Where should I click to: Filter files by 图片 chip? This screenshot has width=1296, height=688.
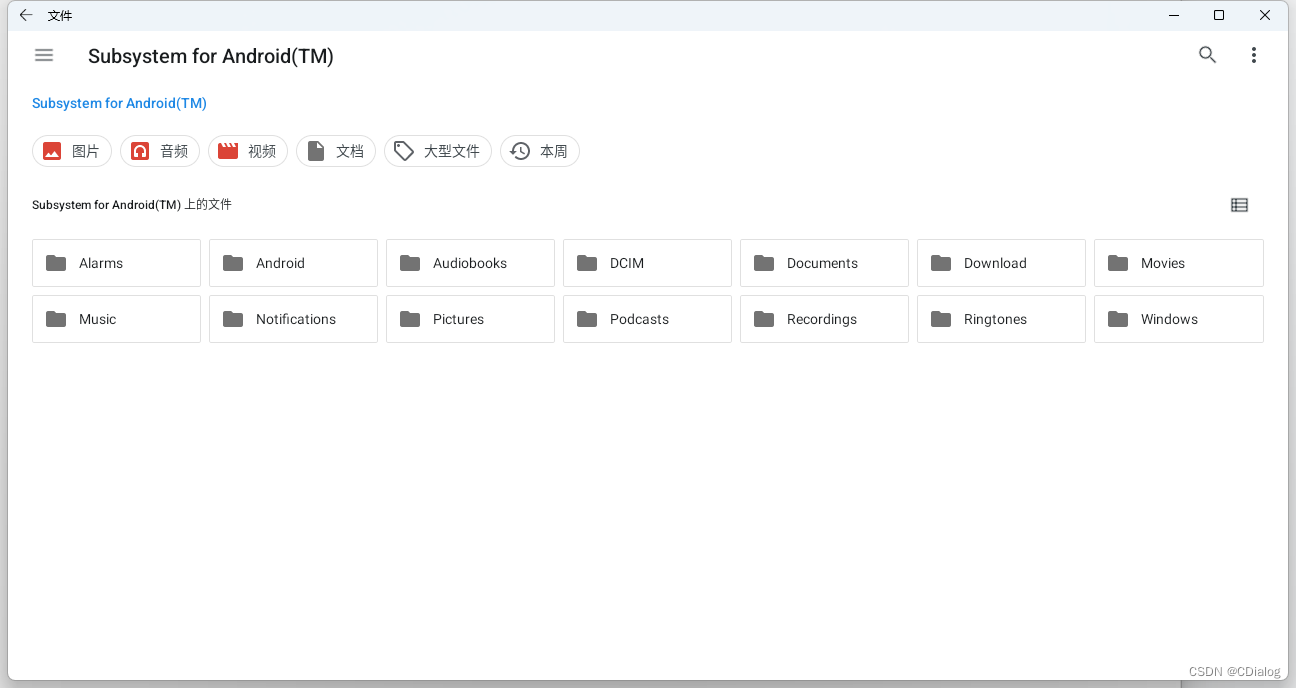[x=72, y=151]
